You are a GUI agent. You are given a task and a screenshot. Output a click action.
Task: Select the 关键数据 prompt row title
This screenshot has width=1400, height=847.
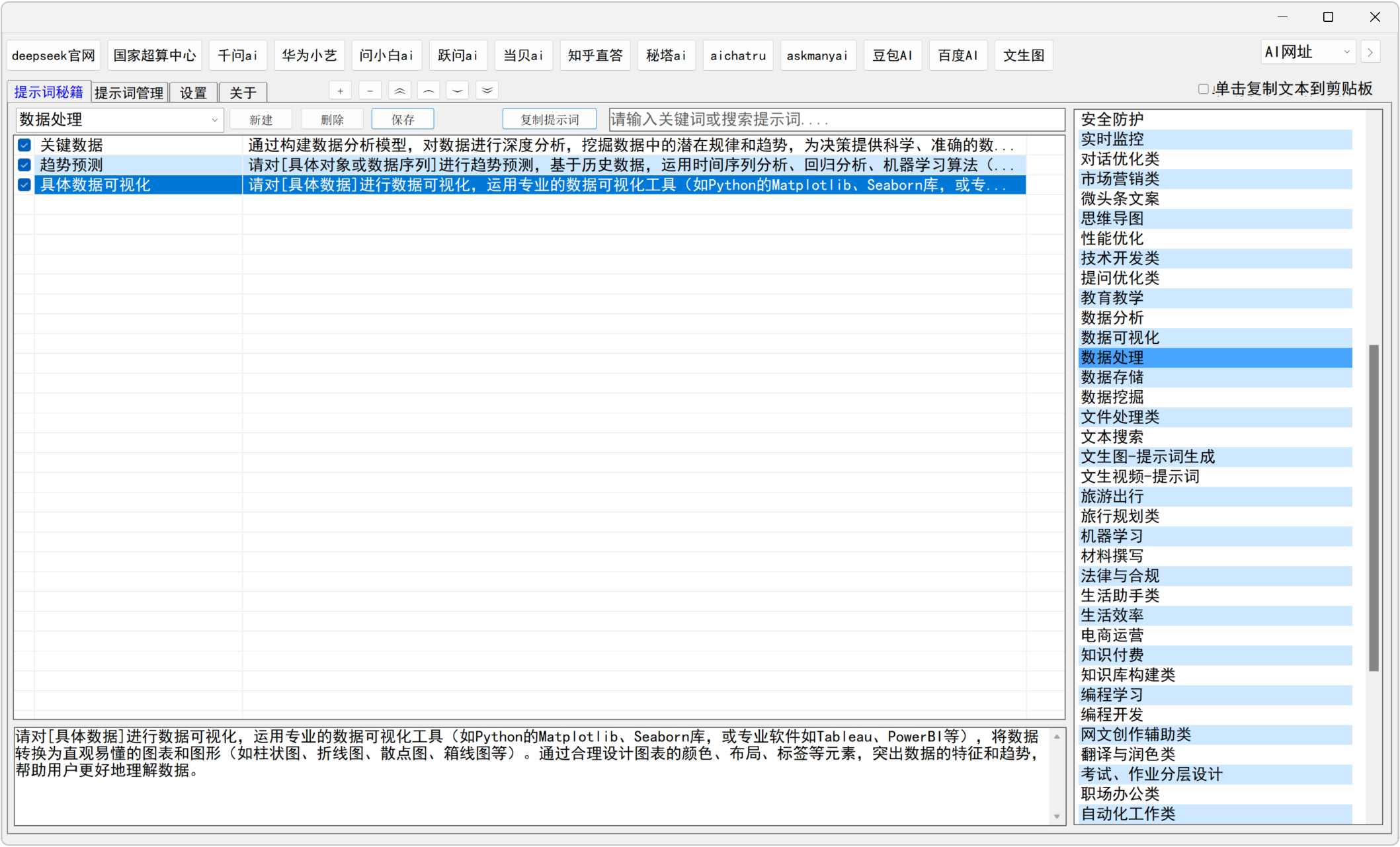pyautogui.click(x=71, y=145)
